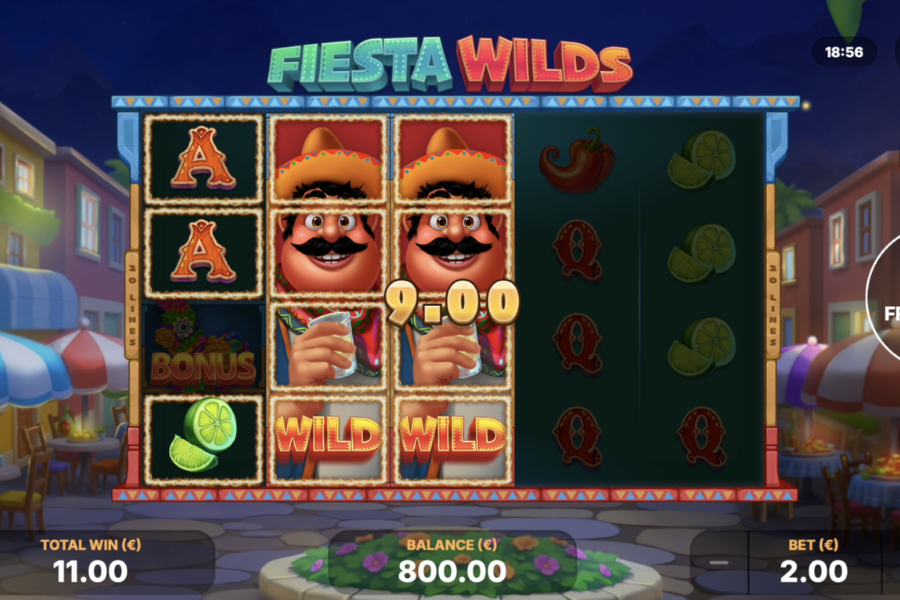Click the WILD symbol on reel three

coord(453,439)
